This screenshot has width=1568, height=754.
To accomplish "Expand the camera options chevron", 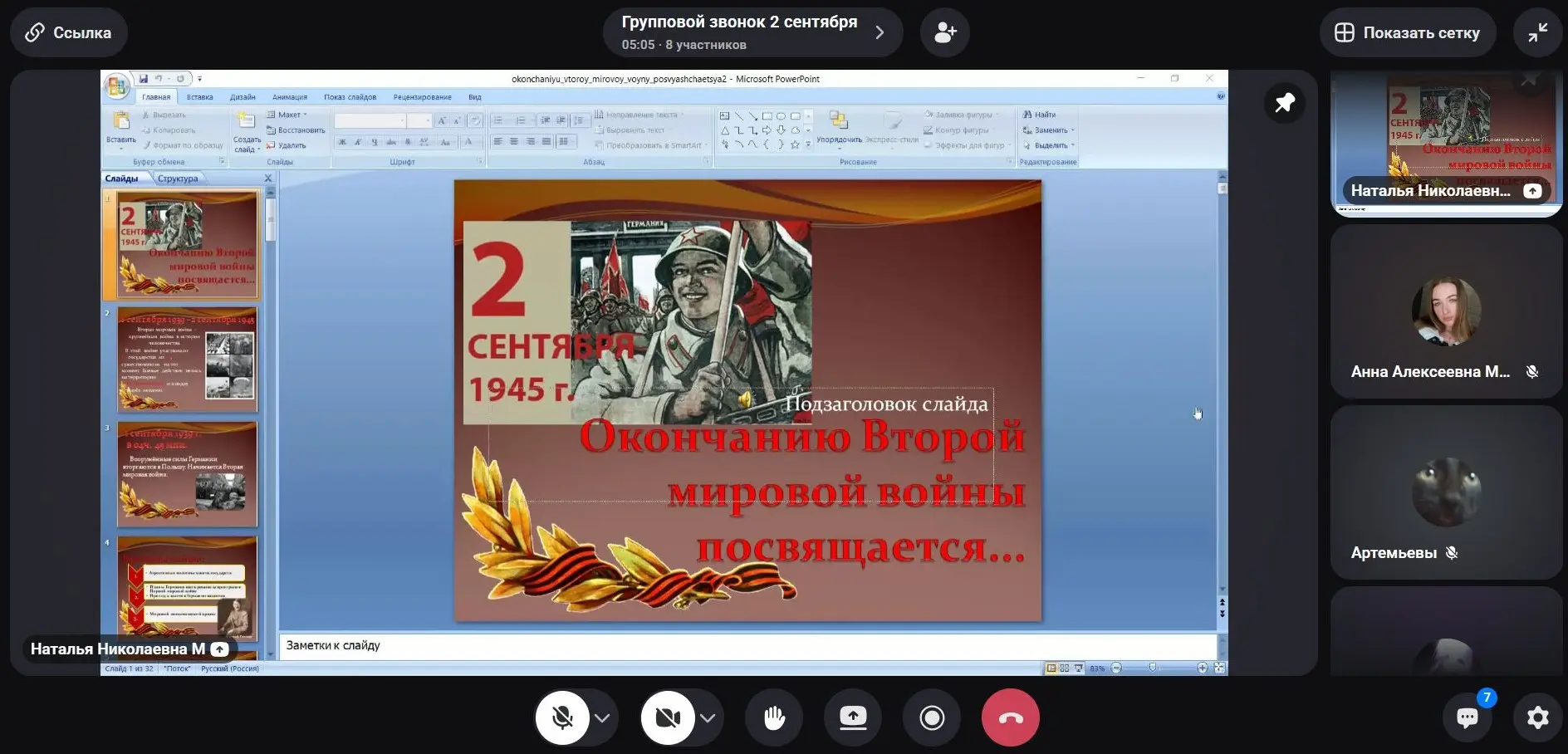I will tap(708, 718).
